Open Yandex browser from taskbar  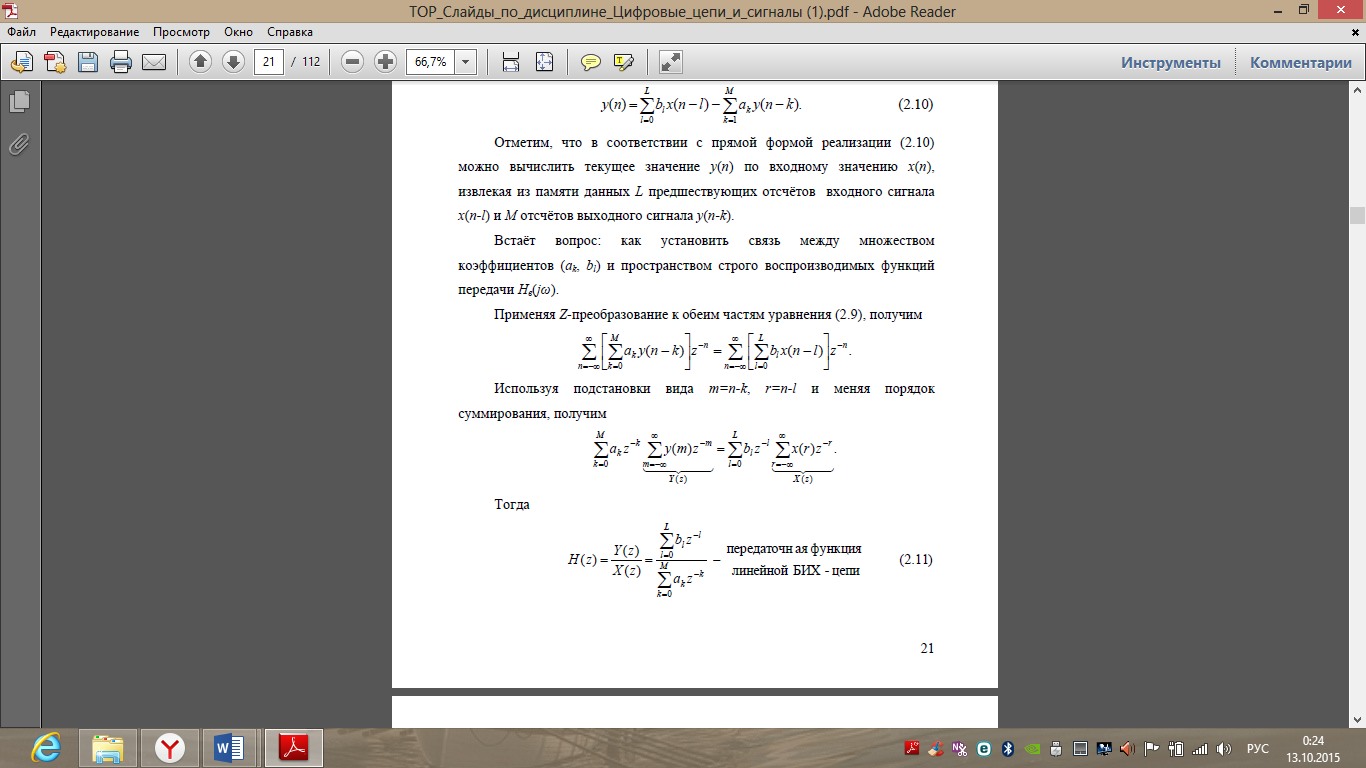point(169,747)
